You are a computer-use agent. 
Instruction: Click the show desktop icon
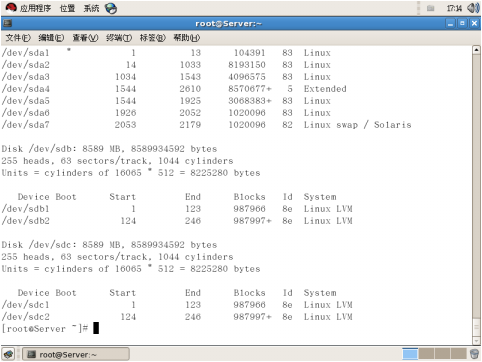pos(8,354)
